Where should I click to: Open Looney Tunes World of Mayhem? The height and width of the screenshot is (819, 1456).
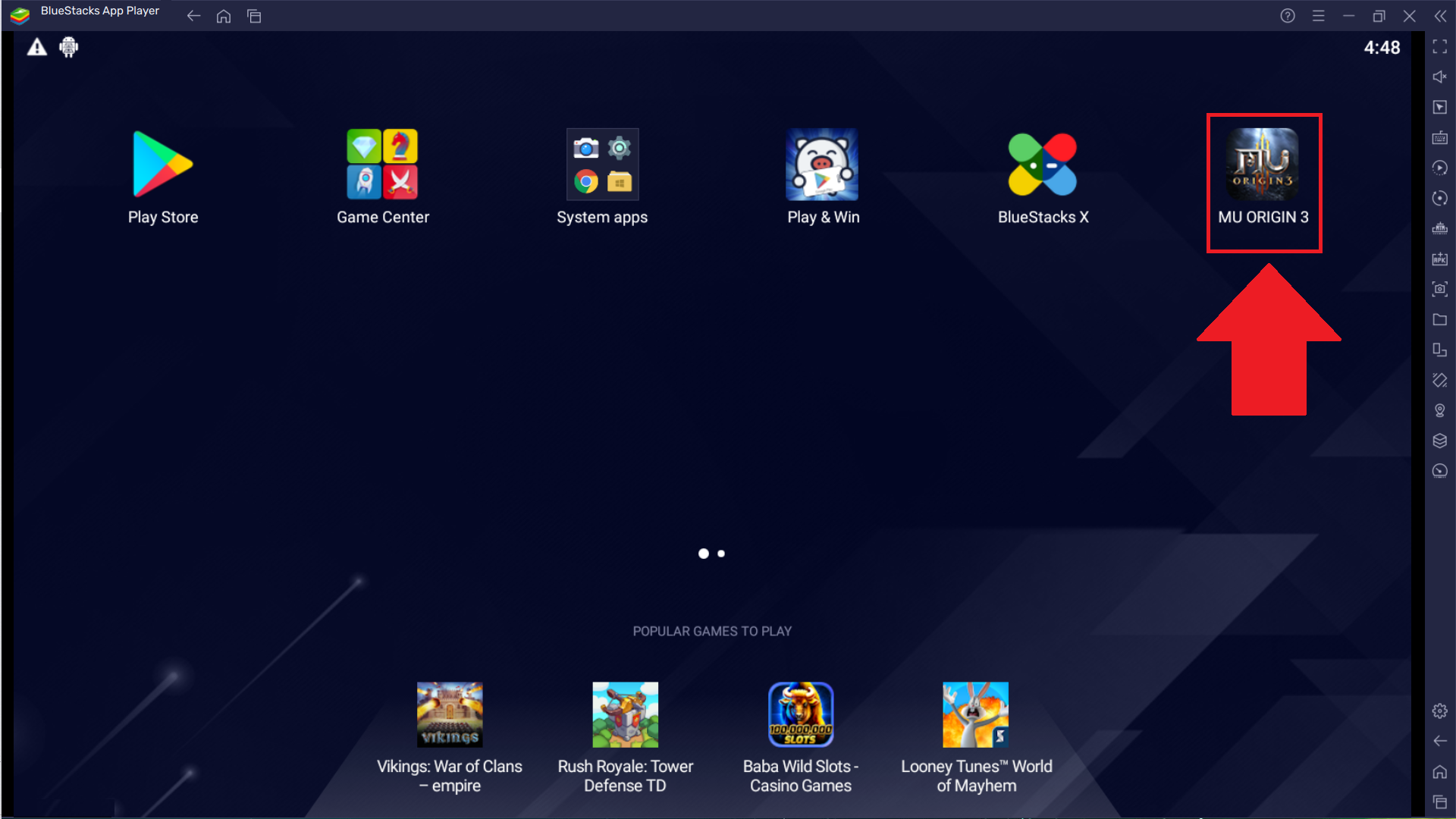point(976,714)
